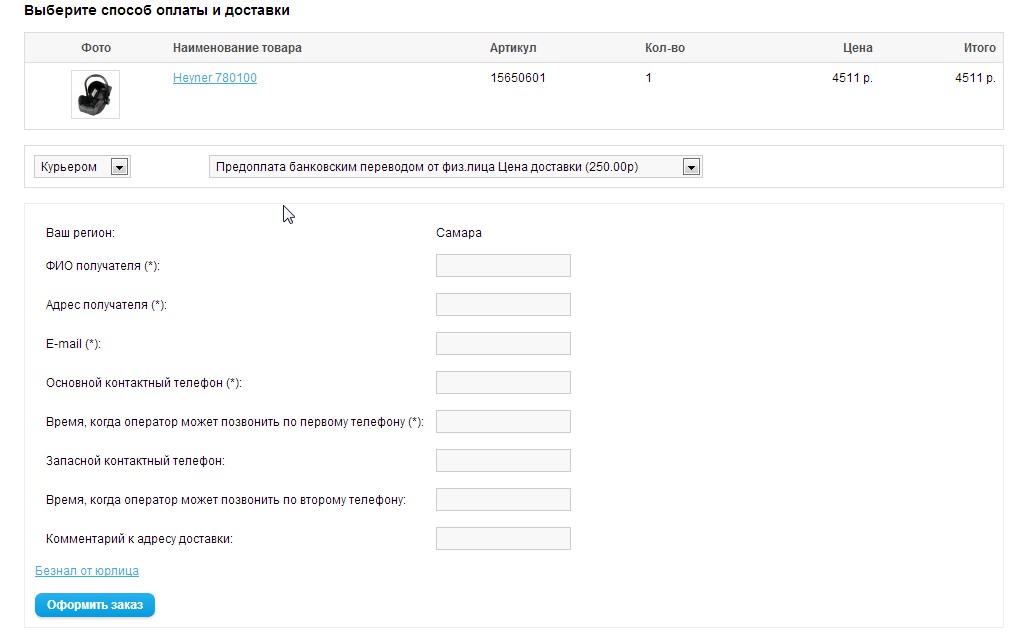Click the Артикул column header
The width and height of the screenshot is (1015, 635).
click(x=513, y=48)
